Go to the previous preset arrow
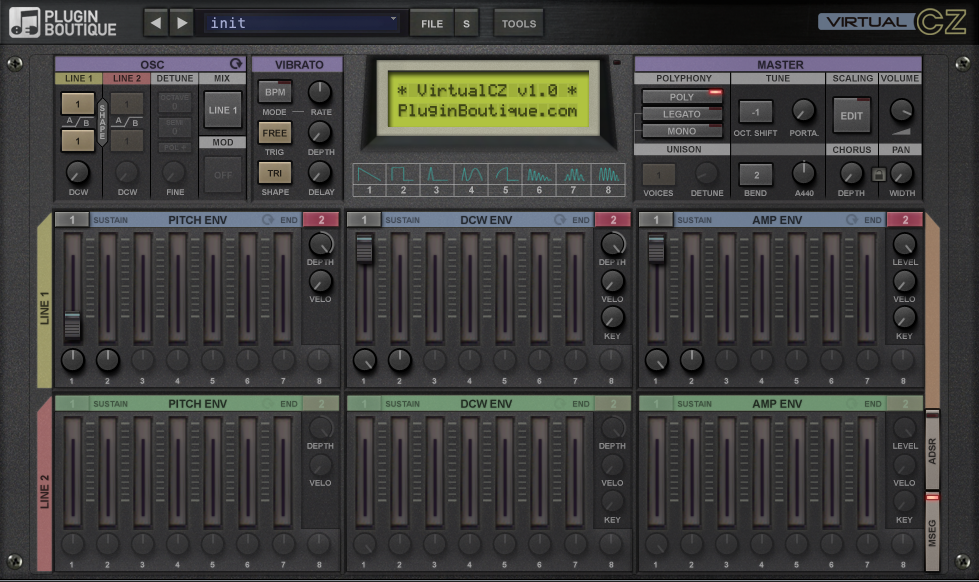Image resolution: width=979 pixels, height=582 pixels. pyautogui.click(x=155, y=23)
